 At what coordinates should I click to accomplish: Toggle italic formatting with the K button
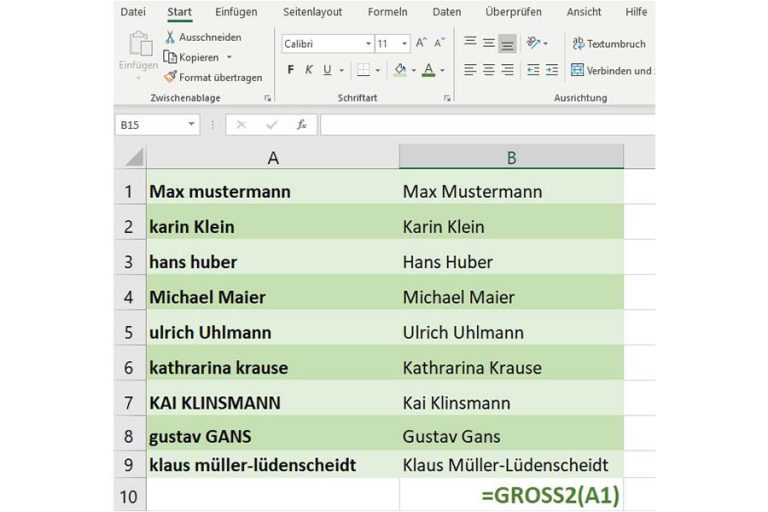click(309, 70)
